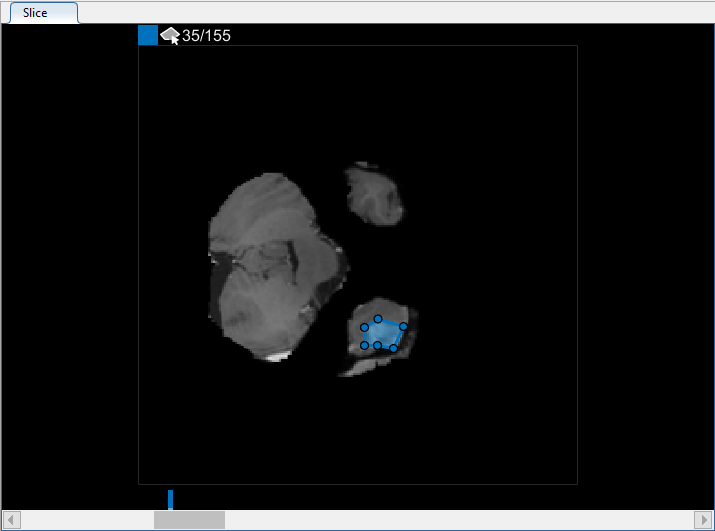Select the bottom-right polygon vertex handle
Viewport: 715px width, 531px height.
pos(393,349)
